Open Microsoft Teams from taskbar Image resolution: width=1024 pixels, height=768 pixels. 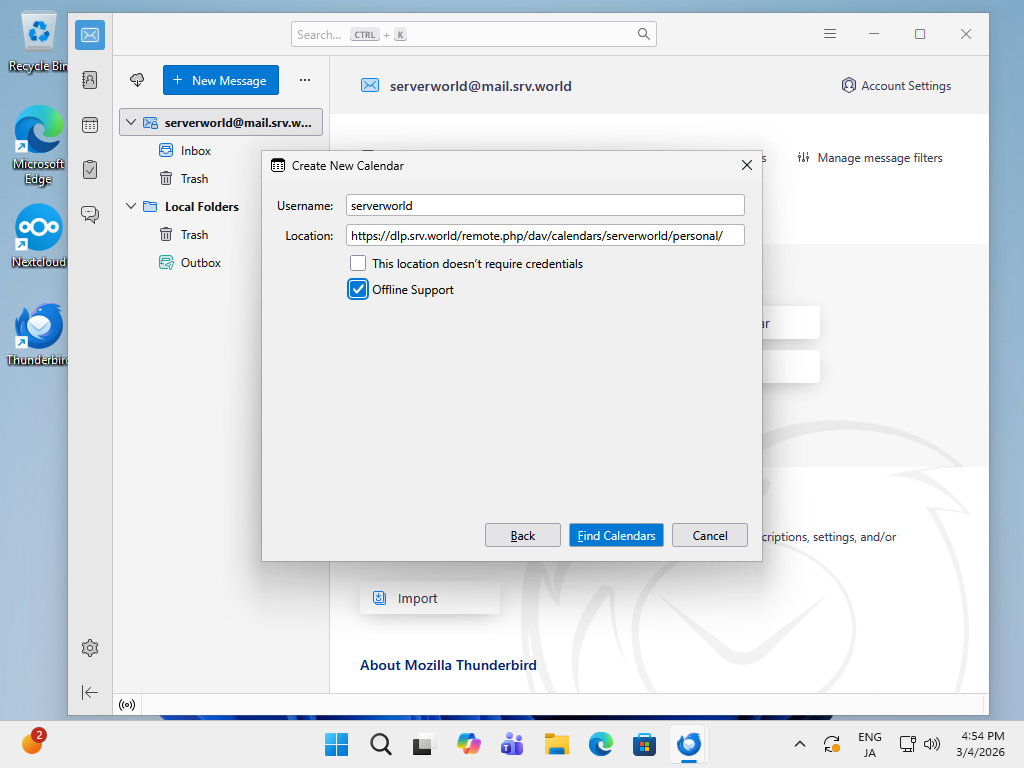point(513,744)
